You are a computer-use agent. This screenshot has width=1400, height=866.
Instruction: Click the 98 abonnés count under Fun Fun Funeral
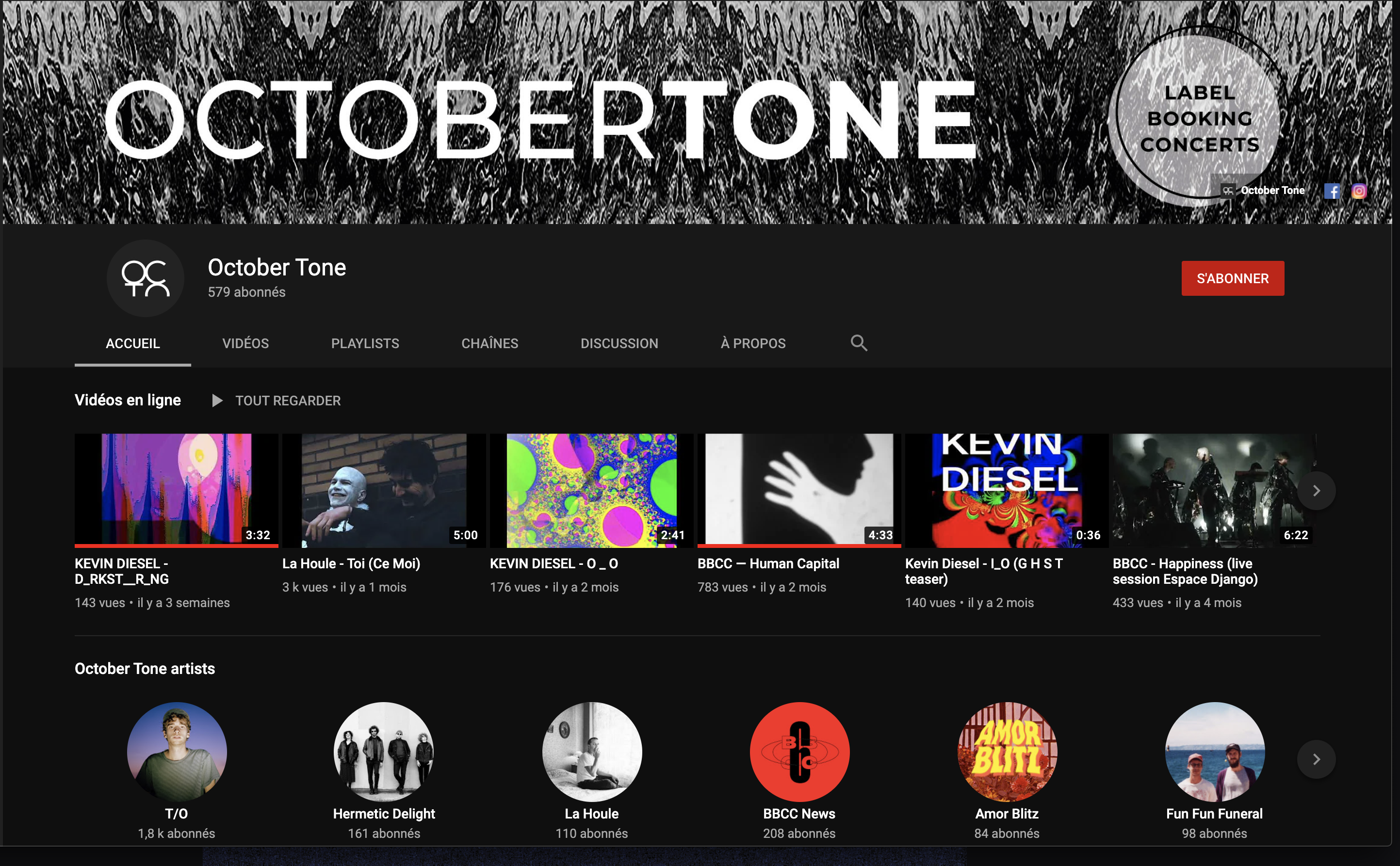click(1214, 834)
